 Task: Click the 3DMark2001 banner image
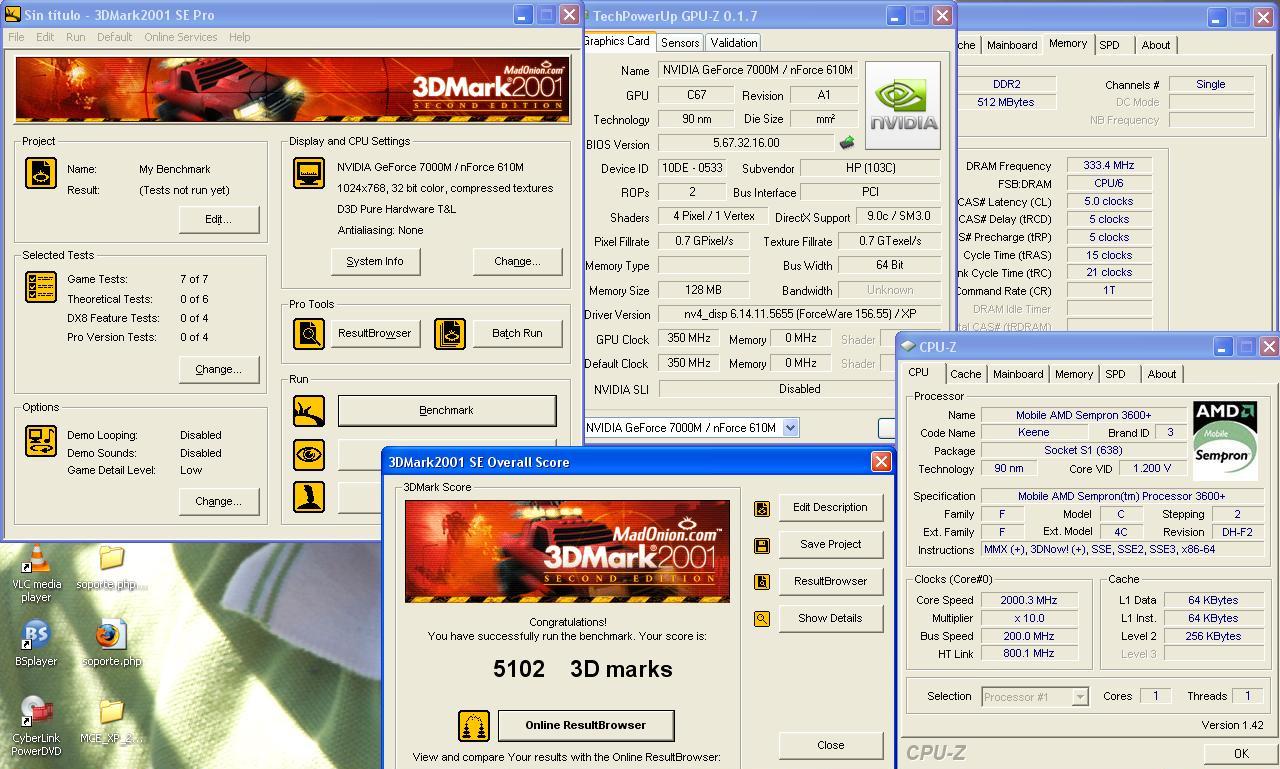[x=293, y=90]
